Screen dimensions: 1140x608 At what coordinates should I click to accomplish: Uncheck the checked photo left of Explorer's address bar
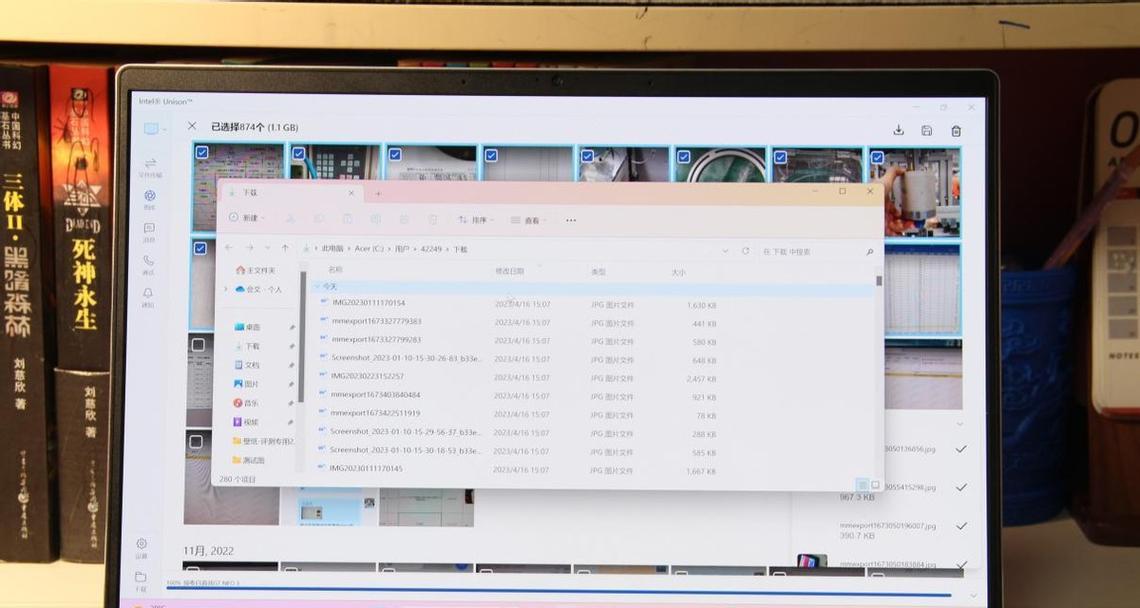coord(201,248)
